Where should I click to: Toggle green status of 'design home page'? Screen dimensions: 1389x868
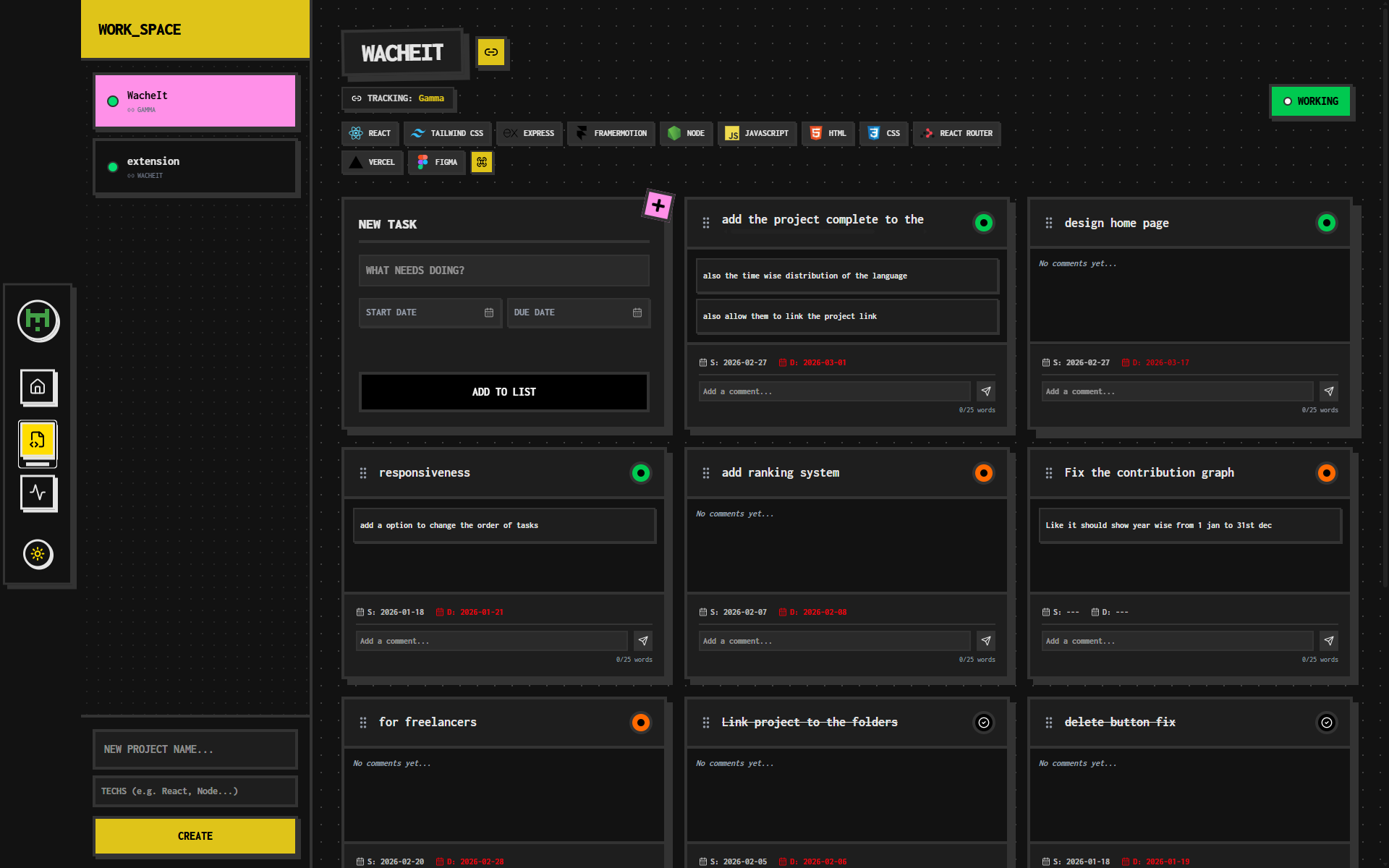click(x=1327, y=223)
